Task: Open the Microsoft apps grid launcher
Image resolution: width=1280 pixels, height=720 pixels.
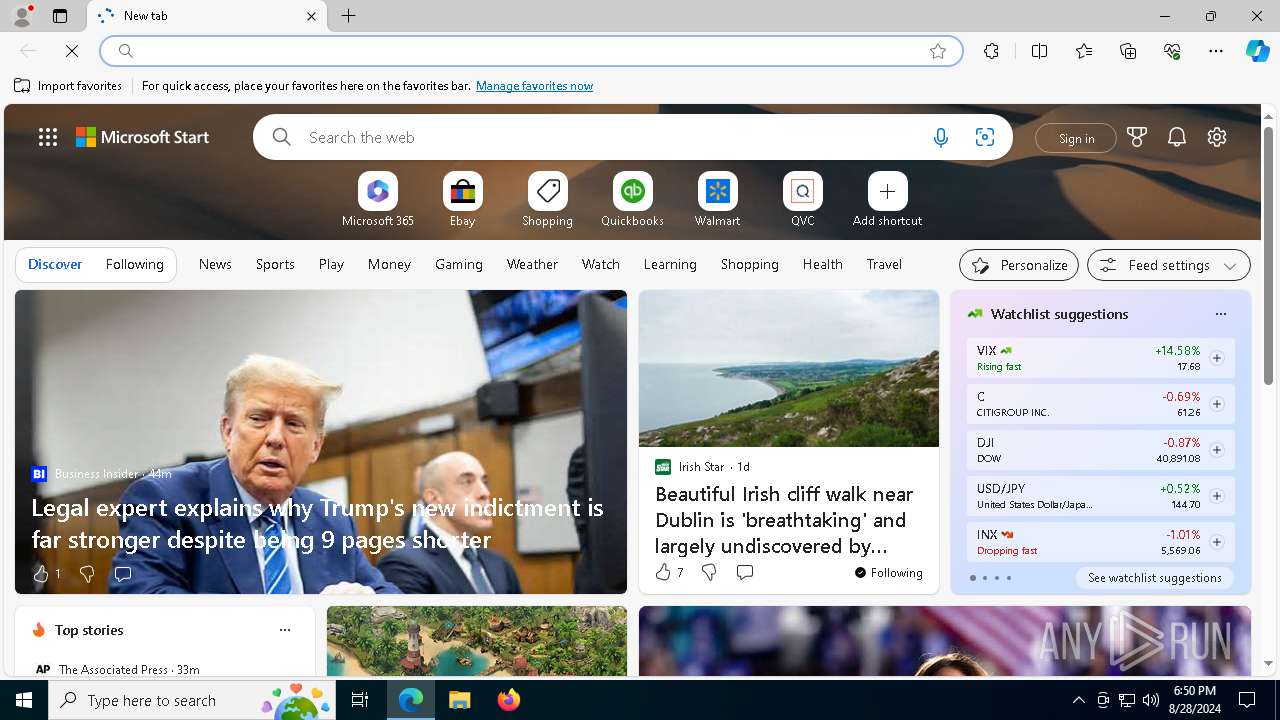Action: [48, 138]
